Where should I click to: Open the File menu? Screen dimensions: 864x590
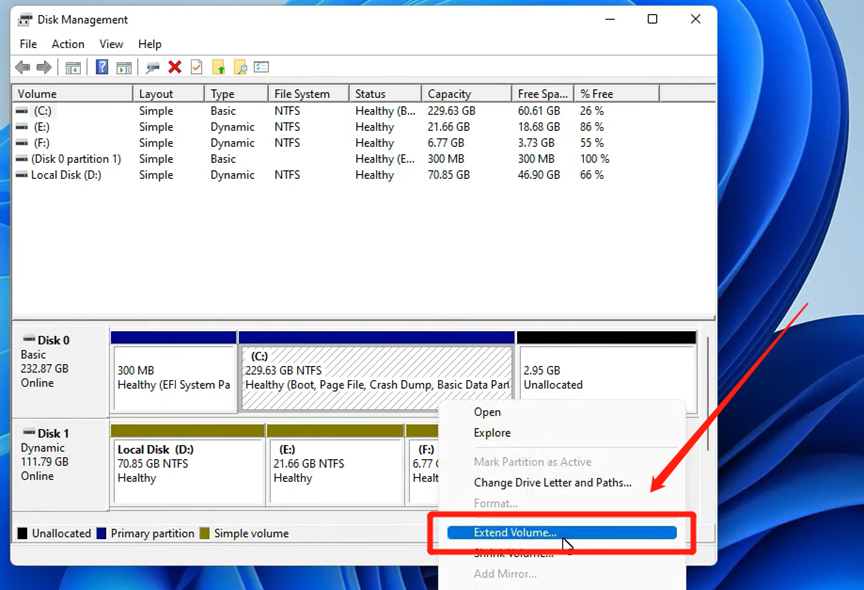click(27, 44)
